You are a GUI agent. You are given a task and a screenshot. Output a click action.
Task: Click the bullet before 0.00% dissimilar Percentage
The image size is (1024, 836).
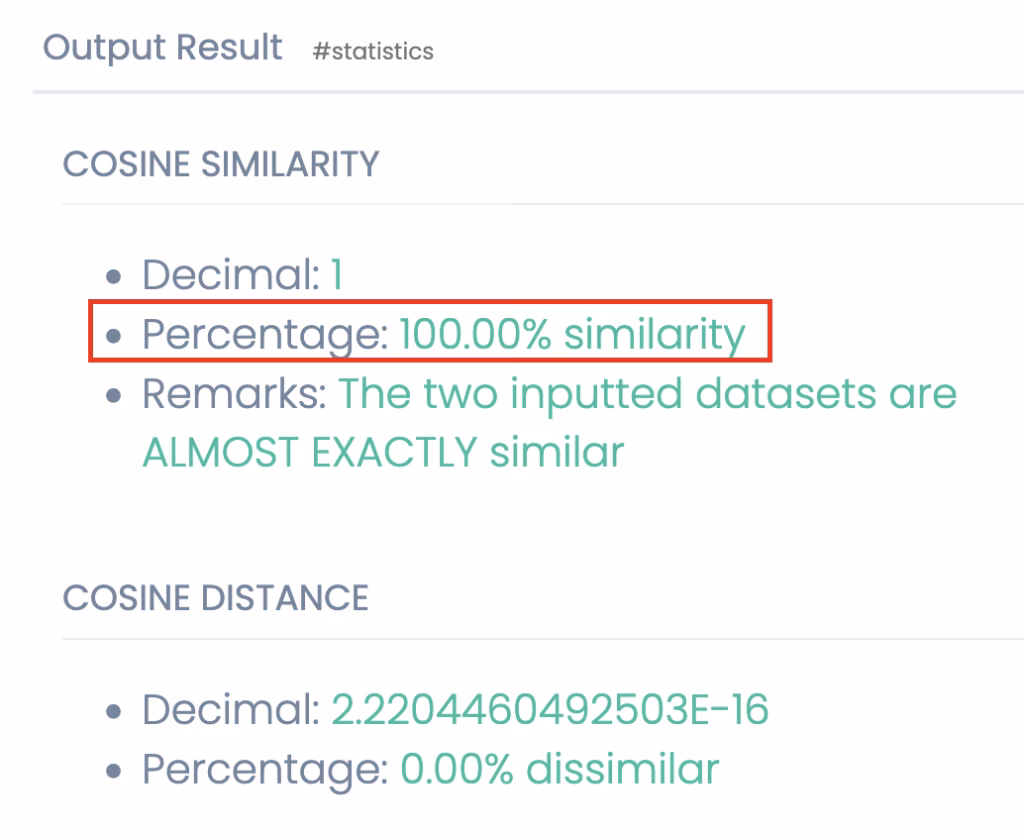(117, 770)
